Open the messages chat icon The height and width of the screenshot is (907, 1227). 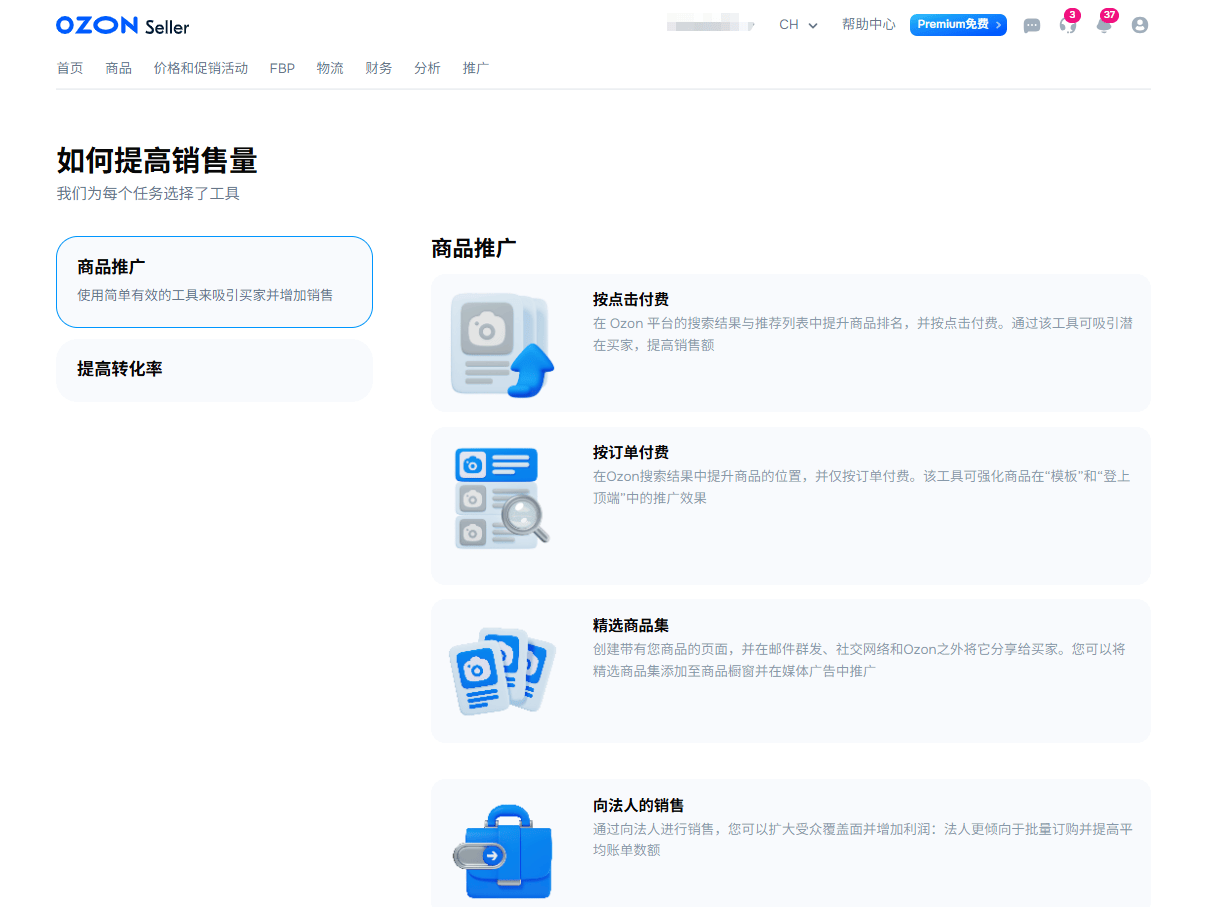pos(1031,25)
